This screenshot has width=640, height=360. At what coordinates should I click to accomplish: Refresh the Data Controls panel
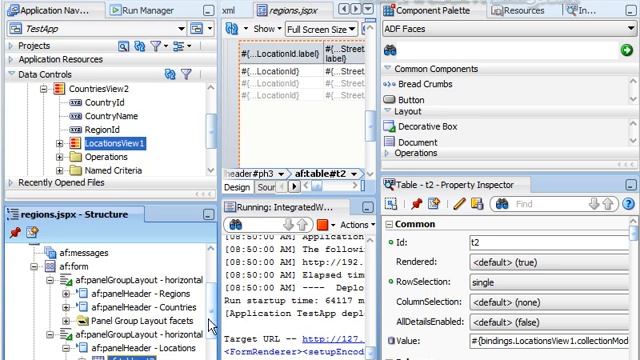[x=170, y=74]
